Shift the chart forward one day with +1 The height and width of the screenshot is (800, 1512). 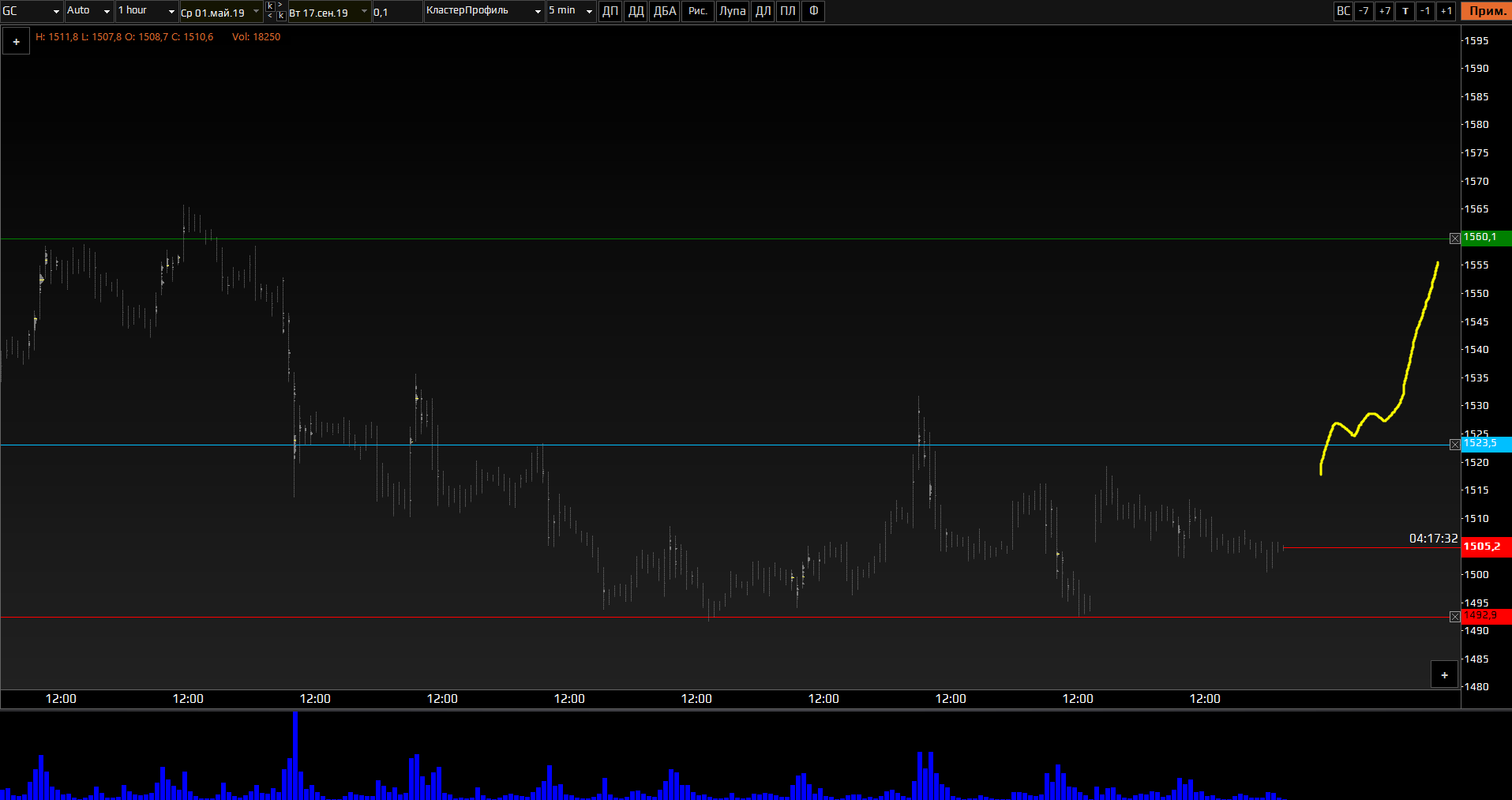click(x=1446, y=11)
